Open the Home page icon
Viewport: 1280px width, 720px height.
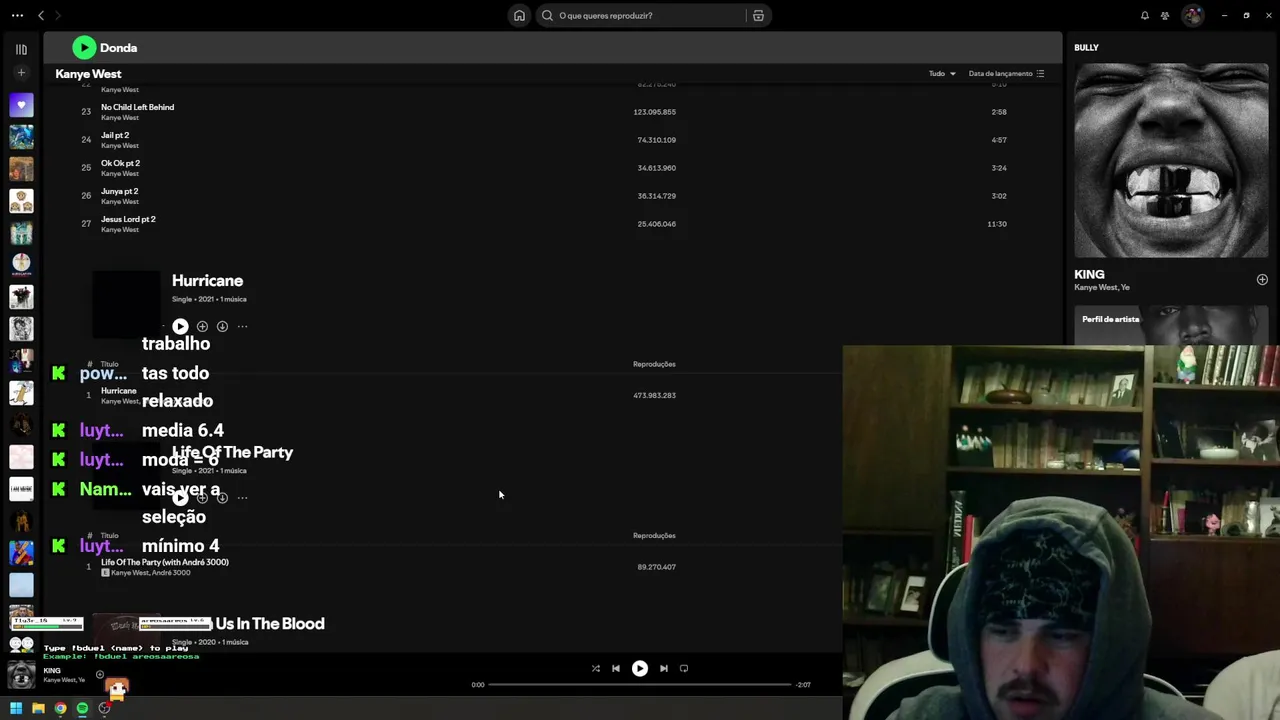(519, 15)
